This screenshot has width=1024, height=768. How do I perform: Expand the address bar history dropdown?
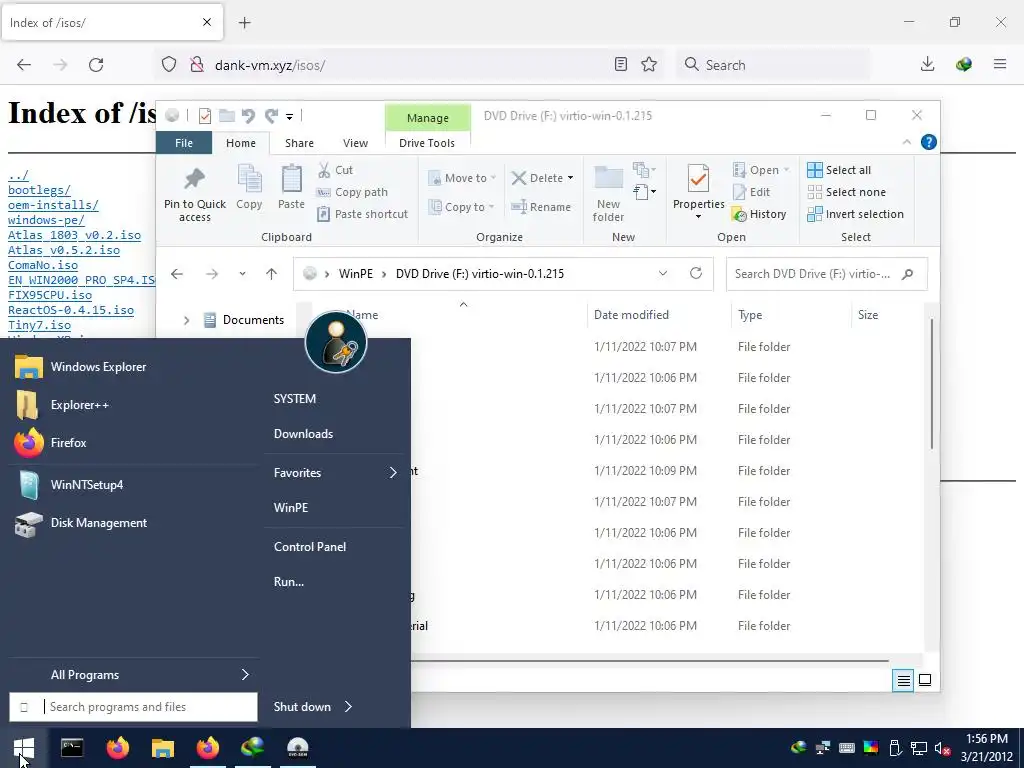click(663, 274)
